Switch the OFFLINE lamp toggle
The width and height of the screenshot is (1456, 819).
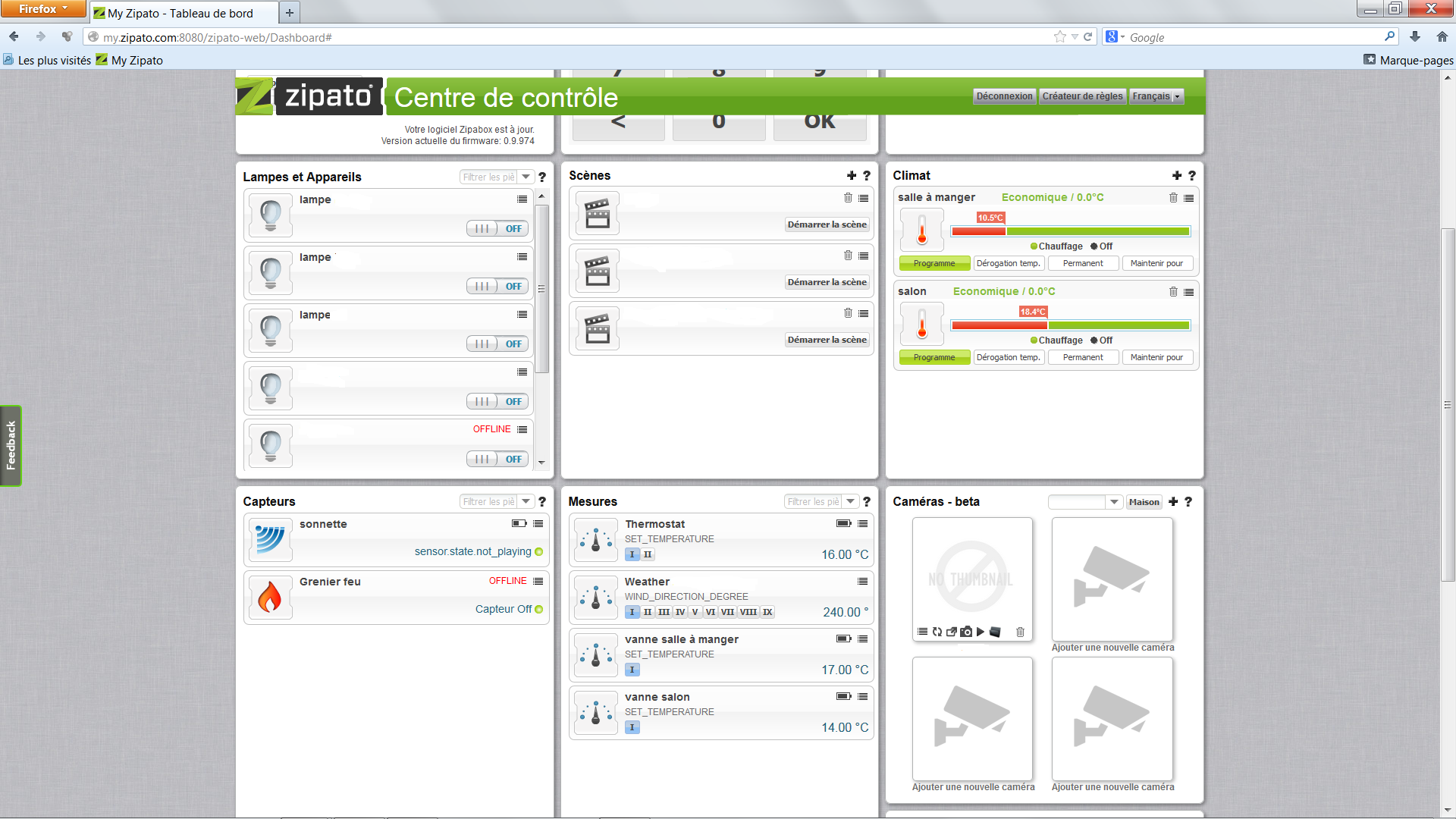click(497, 460)
